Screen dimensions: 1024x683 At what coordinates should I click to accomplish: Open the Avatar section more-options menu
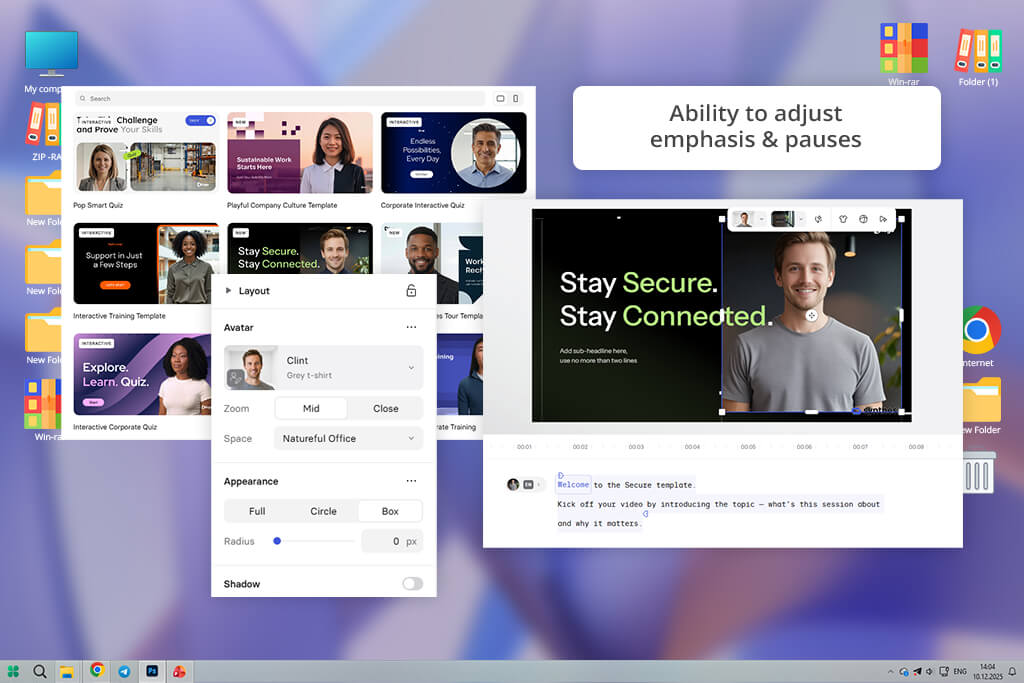click(411, 327)
